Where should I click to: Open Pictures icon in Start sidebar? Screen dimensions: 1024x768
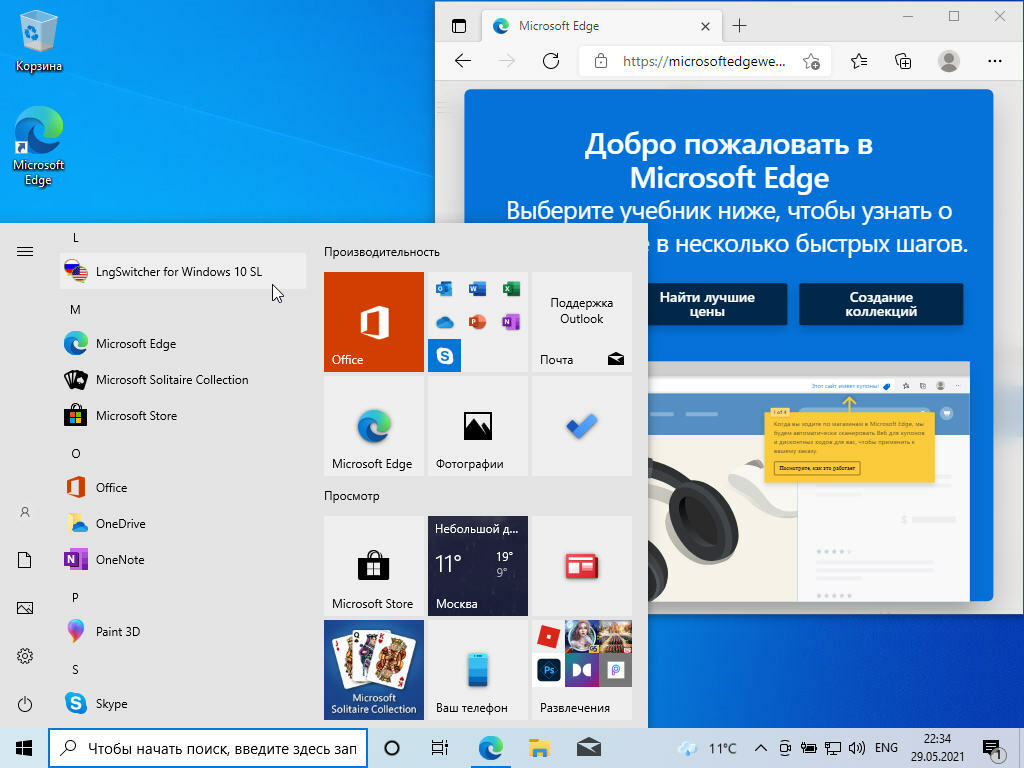point(25,608)
